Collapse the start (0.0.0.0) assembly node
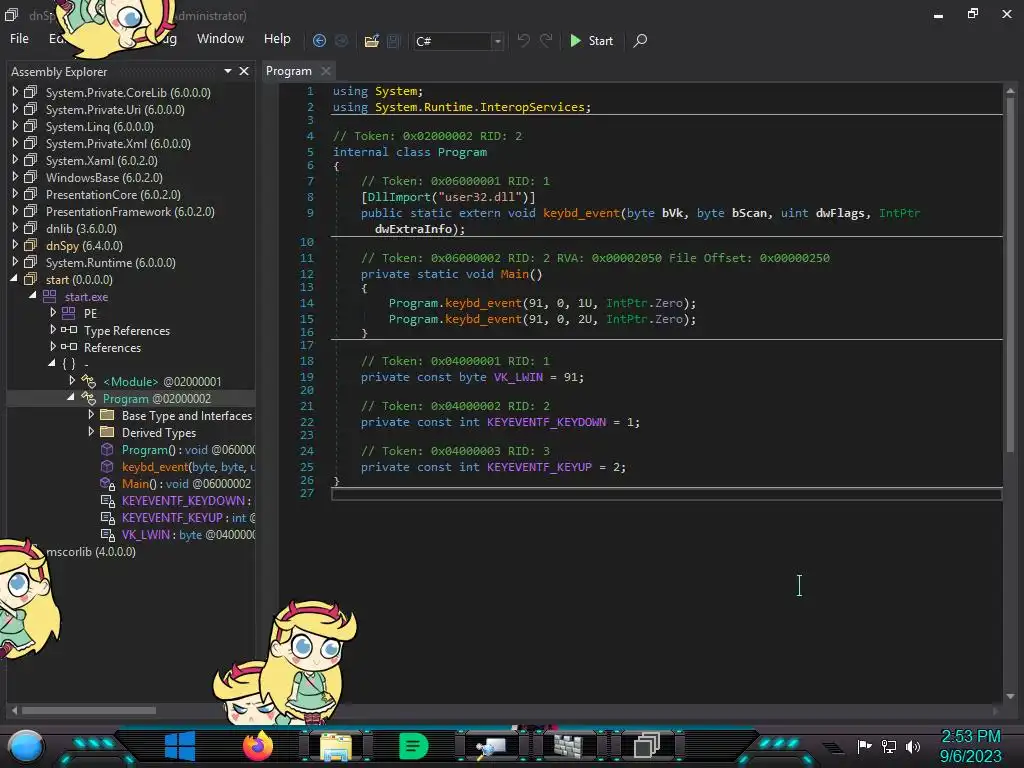 point(14,279)
